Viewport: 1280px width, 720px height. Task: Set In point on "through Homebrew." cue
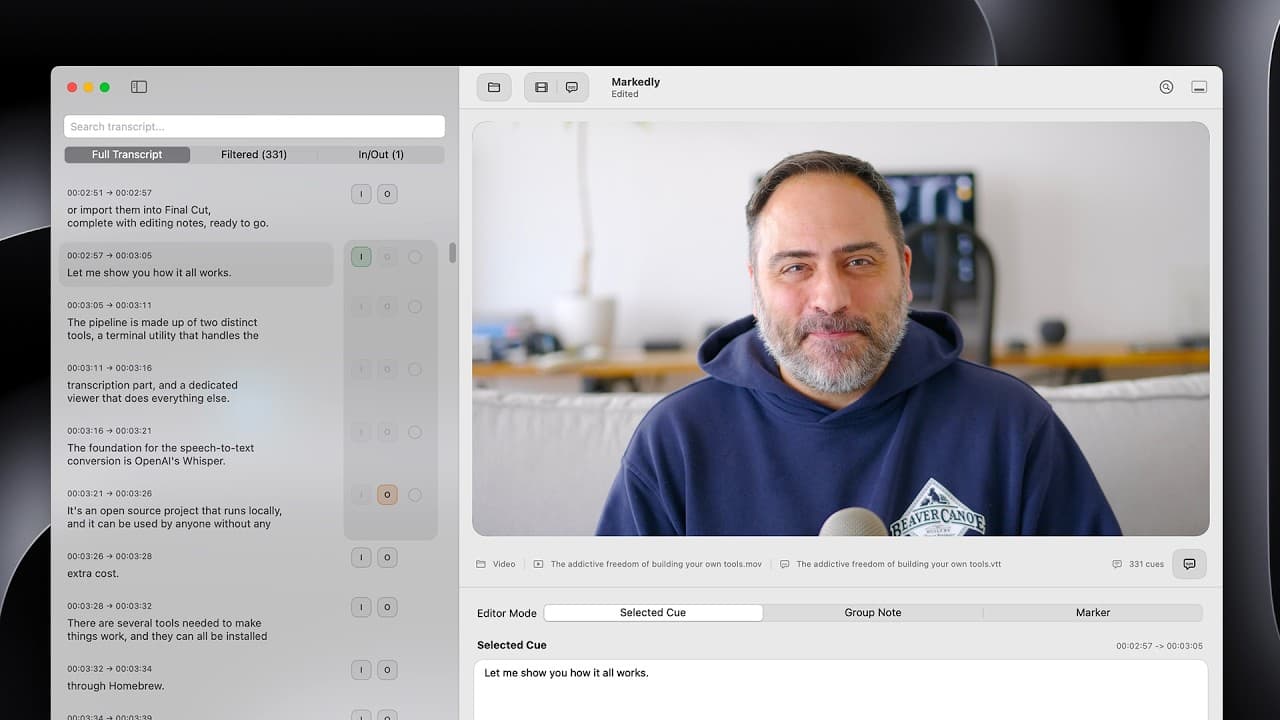[x=361, y=670]
